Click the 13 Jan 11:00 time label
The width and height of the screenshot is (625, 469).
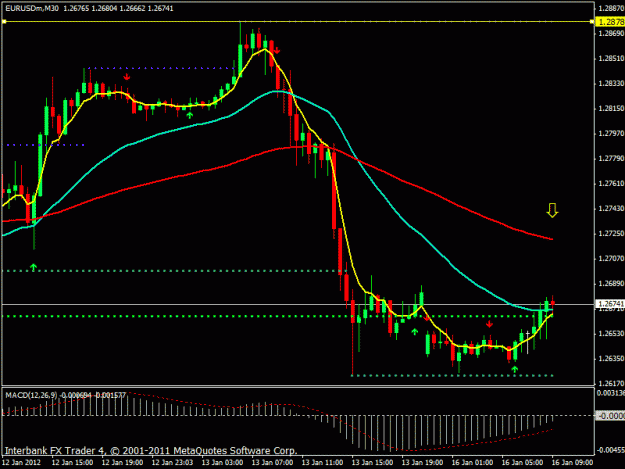pos(322,463)
